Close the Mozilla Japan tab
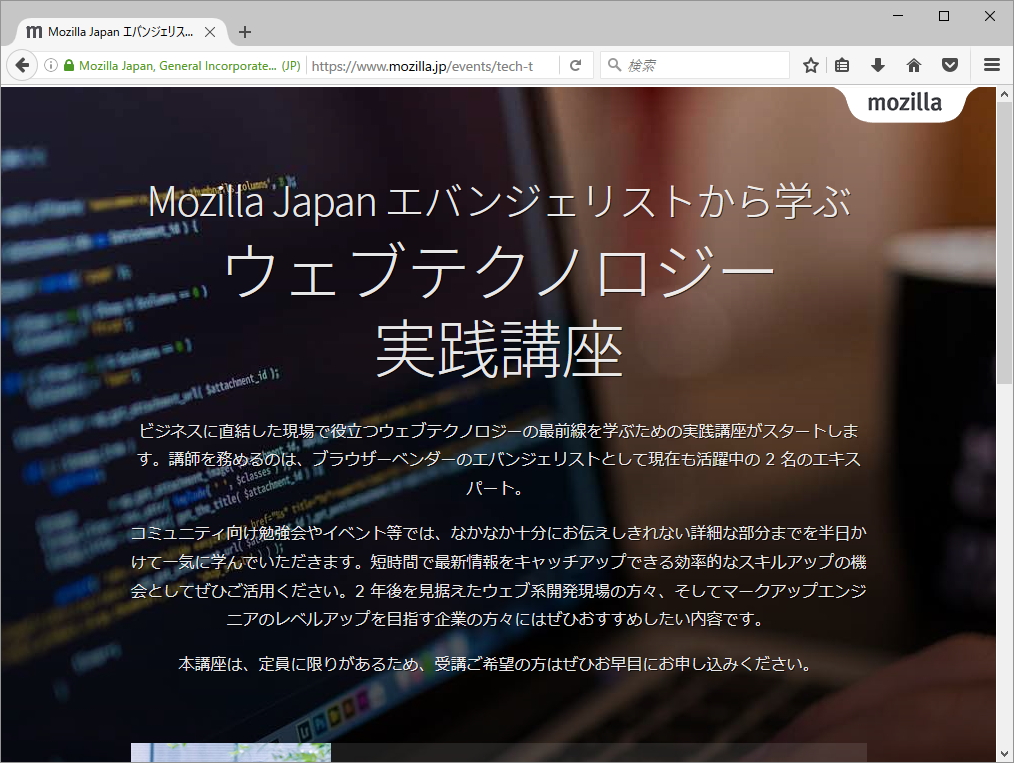The width and height of the screenshot is (1014, 763). click(x=209, y=31)
